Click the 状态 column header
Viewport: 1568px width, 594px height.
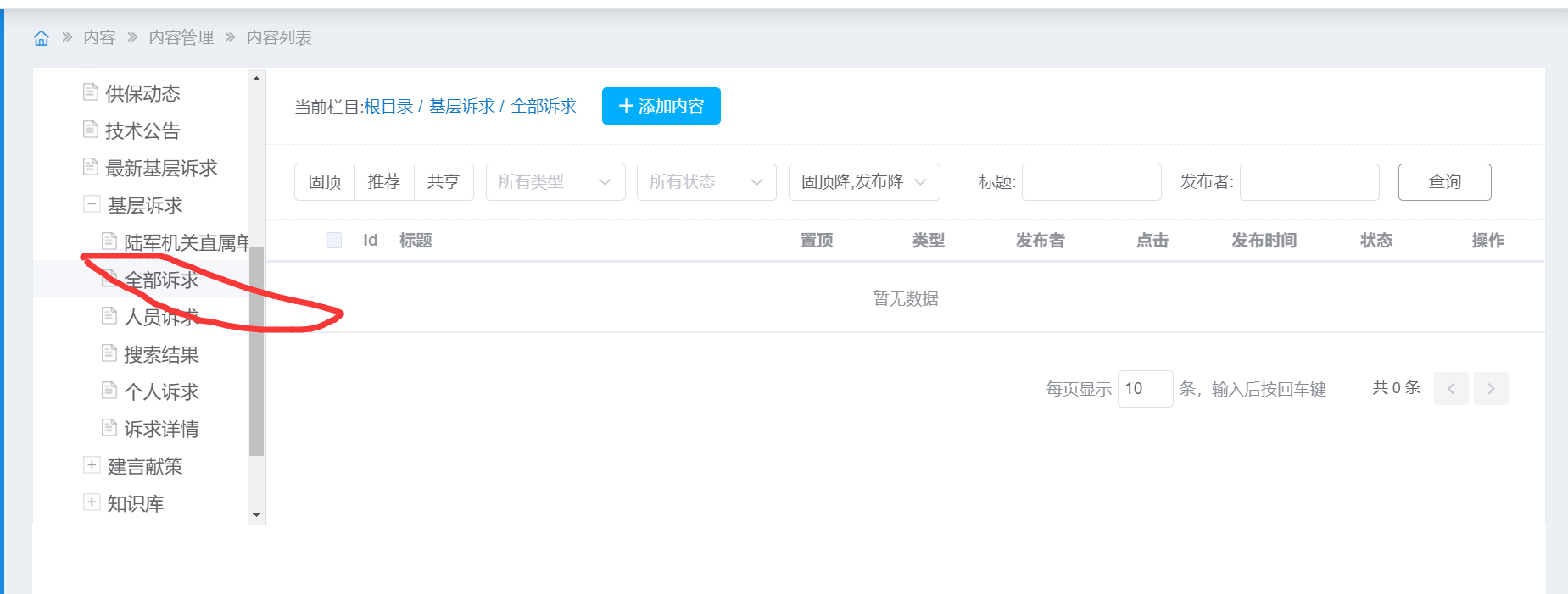pyautogui.click(x=1376, y=241)
